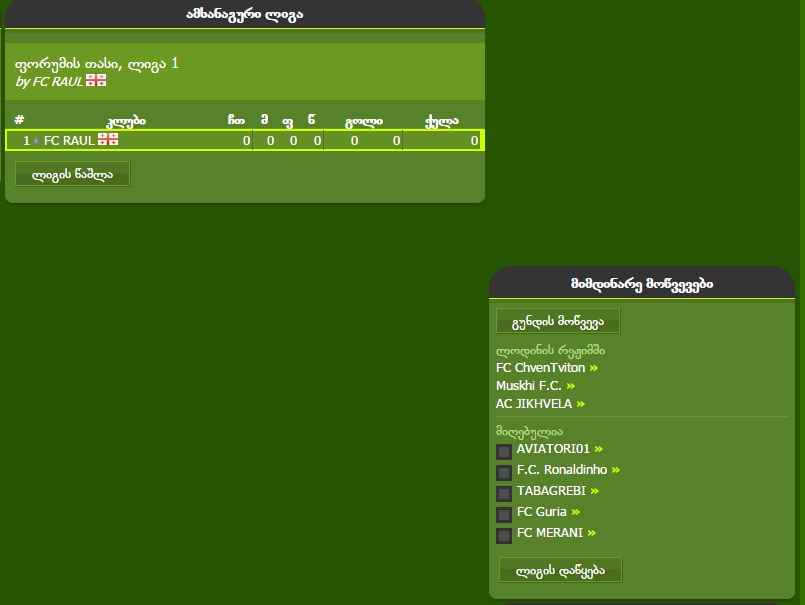Click the small status dot before FC RAUL
Viewport: 805px width, 605px height.
point(36,141)
